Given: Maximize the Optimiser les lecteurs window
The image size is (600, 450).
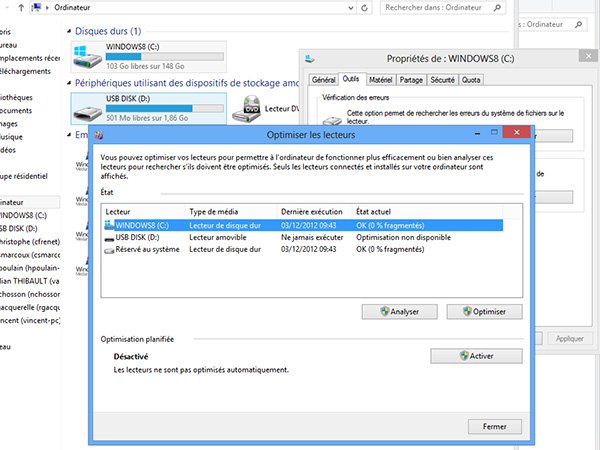Looking at the screenshot, I should pos(494,132).
